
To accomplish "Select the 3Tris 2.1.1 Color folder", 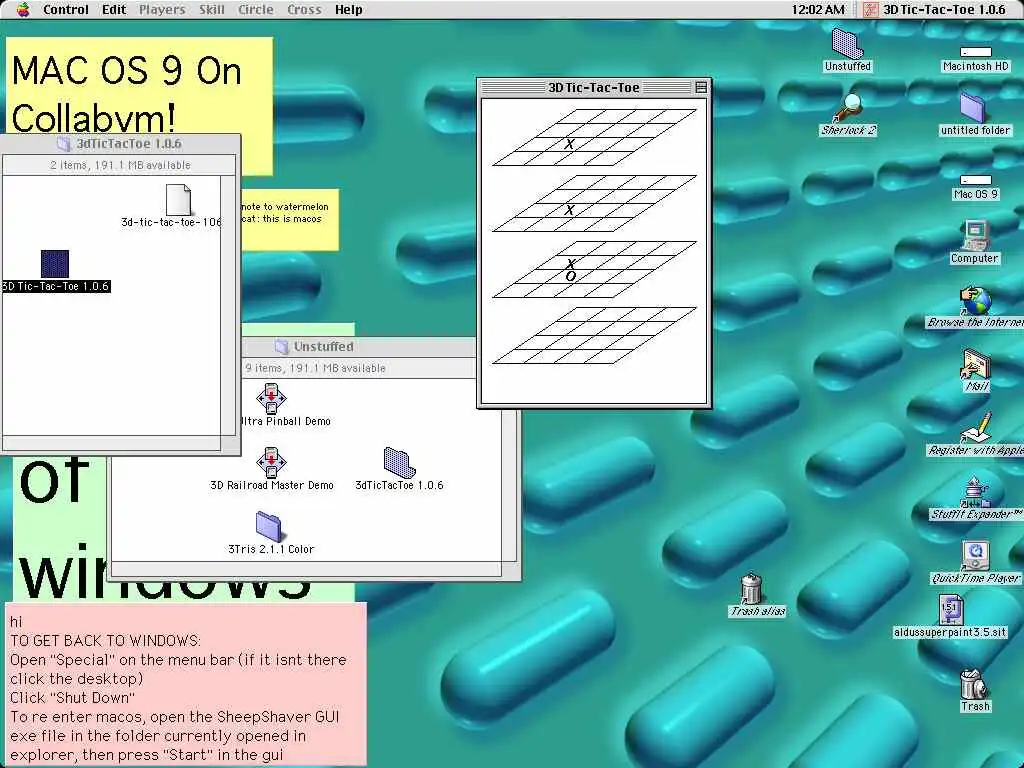I will (x=268, y=526).
